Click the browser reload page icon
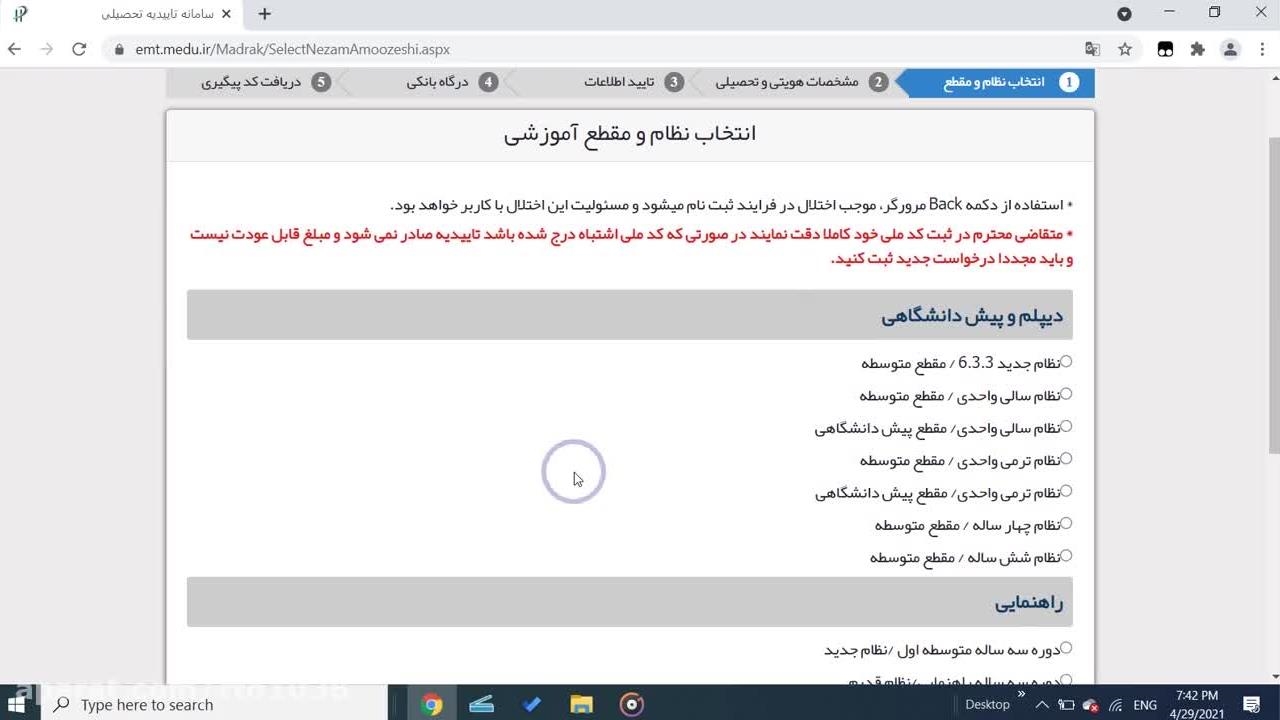Image resolution: width=1280 pixels, height=720 pixels. (x=79, y=49)
